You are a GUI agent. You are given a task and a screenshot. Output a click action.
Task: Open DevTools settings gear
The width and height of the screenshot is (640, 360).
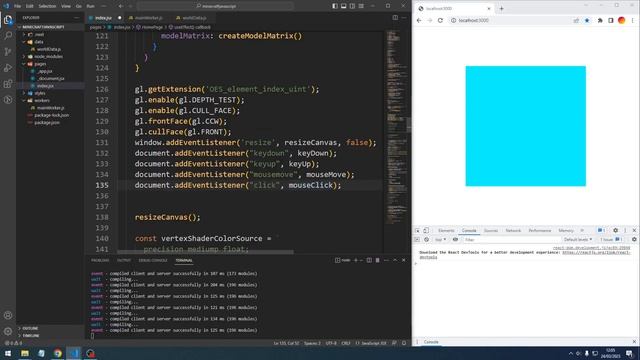coord(616,230)
